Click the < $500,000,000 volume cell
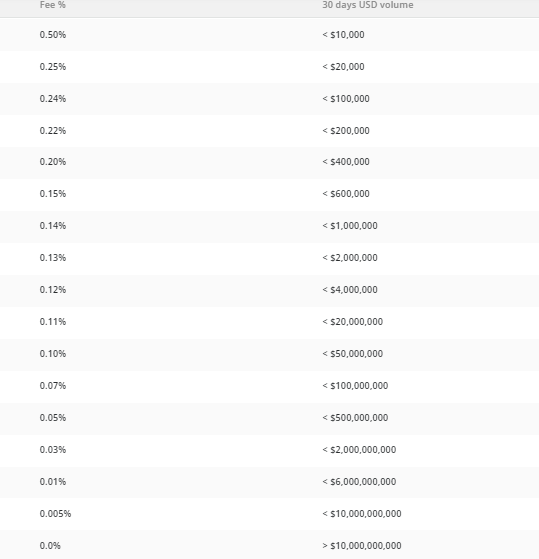Image resolution: width=539 pixels, height=559 pixels. [355, 417]
